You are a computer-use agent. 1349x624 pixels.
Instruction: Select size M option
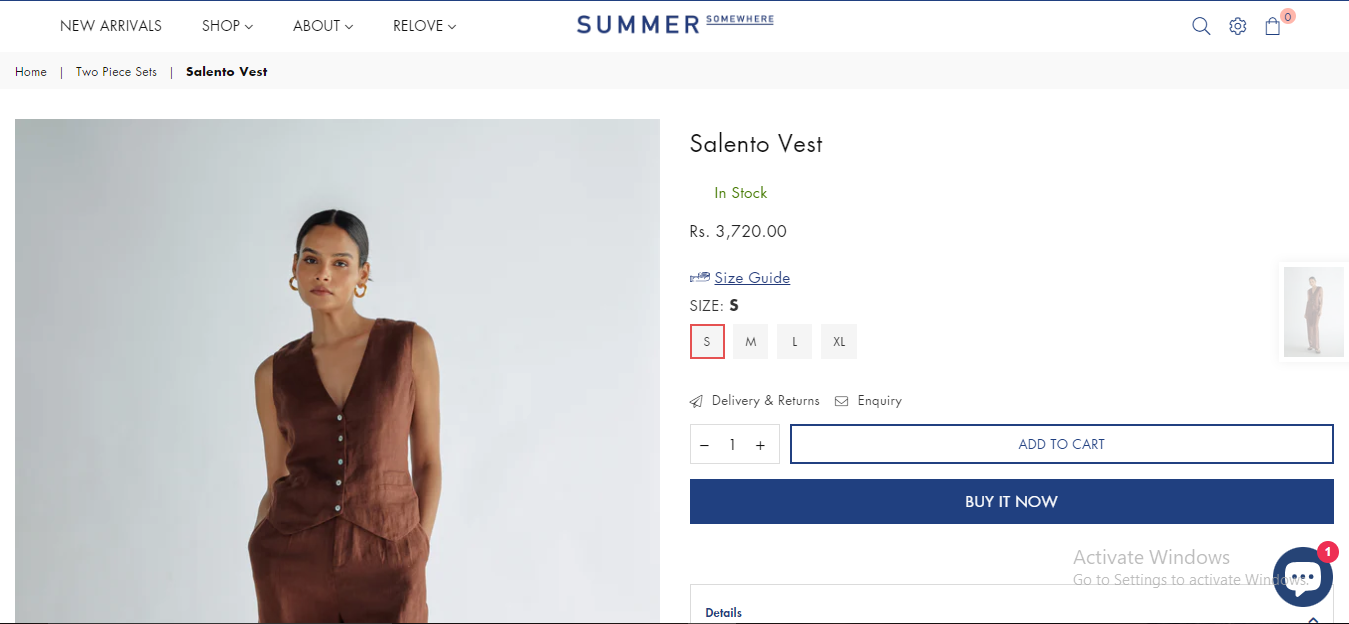click(x=750, y=342)
